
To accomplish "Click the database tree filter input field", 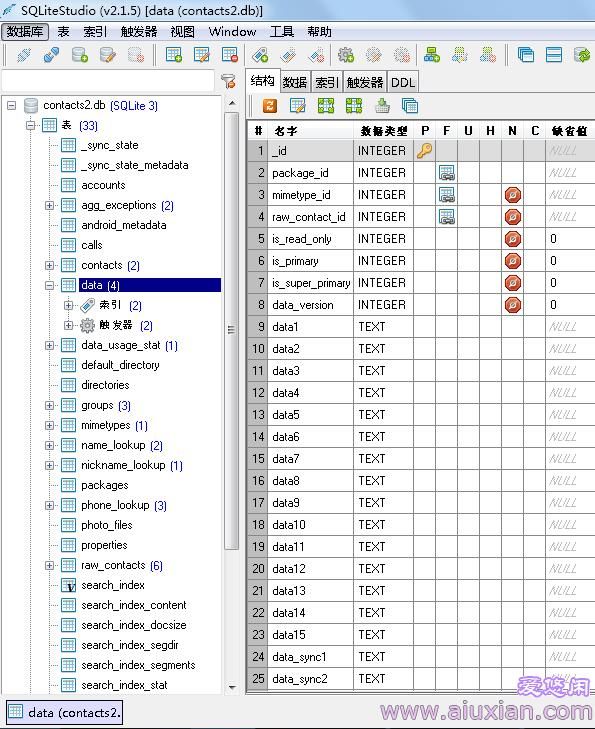I will [108, 81].
